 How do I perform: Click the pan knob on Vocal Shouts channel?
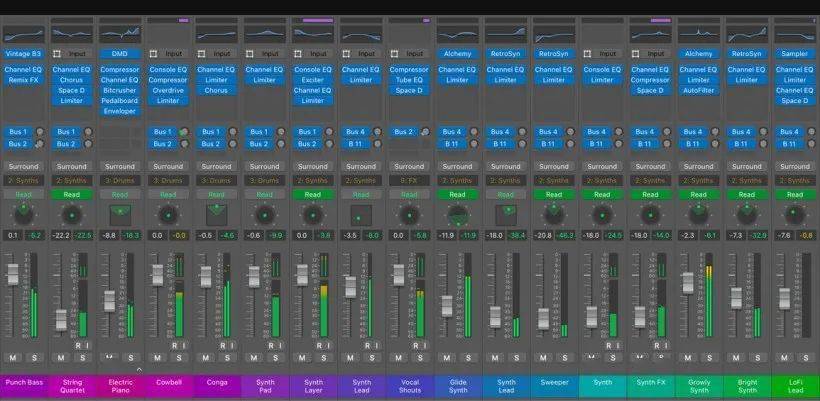coord(409,215)
